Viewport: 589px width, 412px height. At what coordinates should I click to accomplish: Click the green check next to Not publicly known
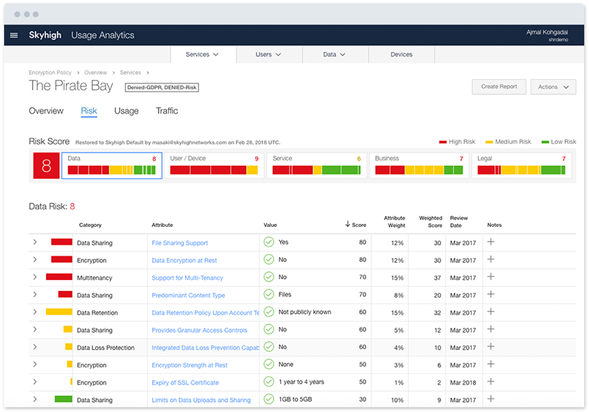[269, 312]
